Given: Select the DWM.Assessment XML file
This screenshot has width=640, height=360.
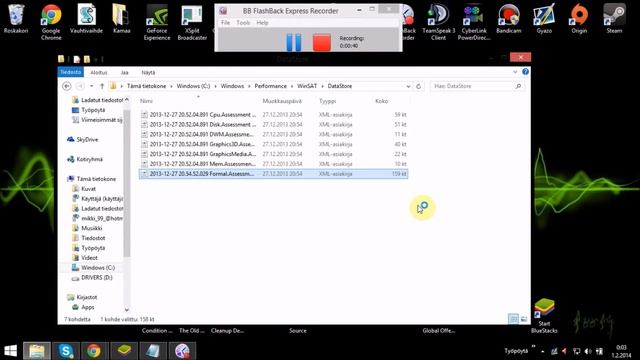Looking at the screenshot, I should tap(273, 134).
